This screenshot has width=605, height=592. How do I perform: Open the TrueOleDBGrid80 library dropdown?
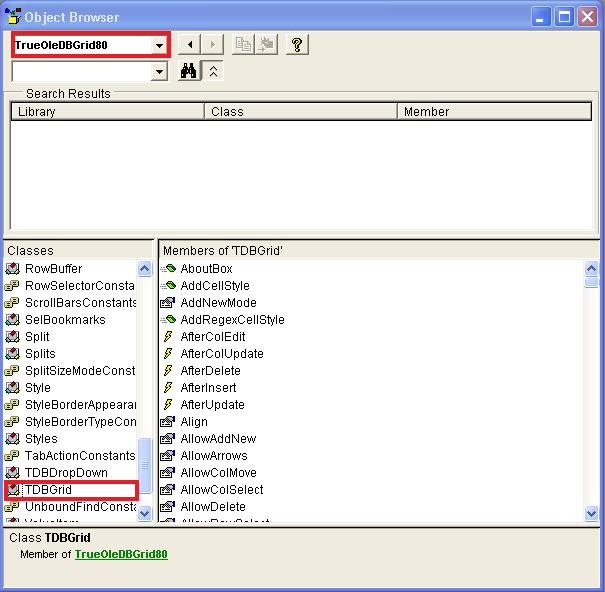click(x=160, y=45)
